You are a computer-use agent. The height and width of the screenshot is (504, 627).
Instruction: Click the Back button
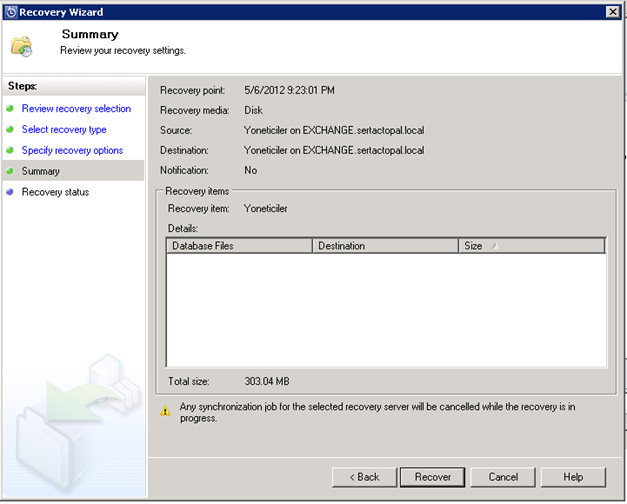(363, 477)
